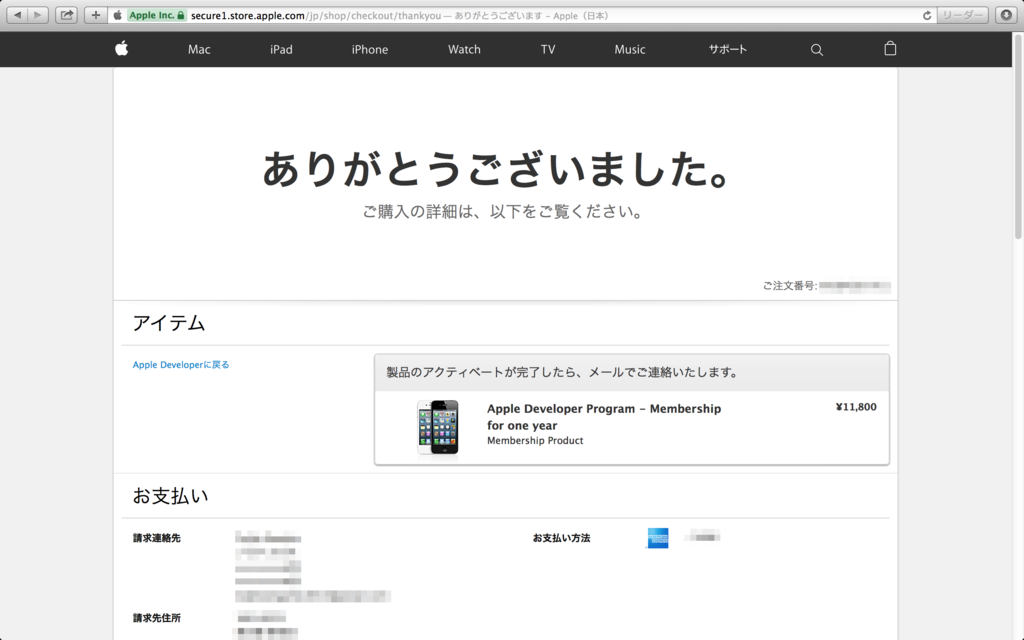
Task: Click the green Apple Inc. certificate badge
Action: [157, 15]
